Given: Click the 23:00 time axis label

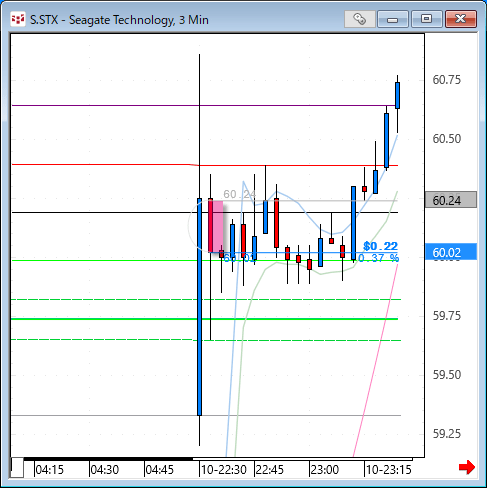Looking at the screenshot, I should pyautogui.click(x=325, y=470).
